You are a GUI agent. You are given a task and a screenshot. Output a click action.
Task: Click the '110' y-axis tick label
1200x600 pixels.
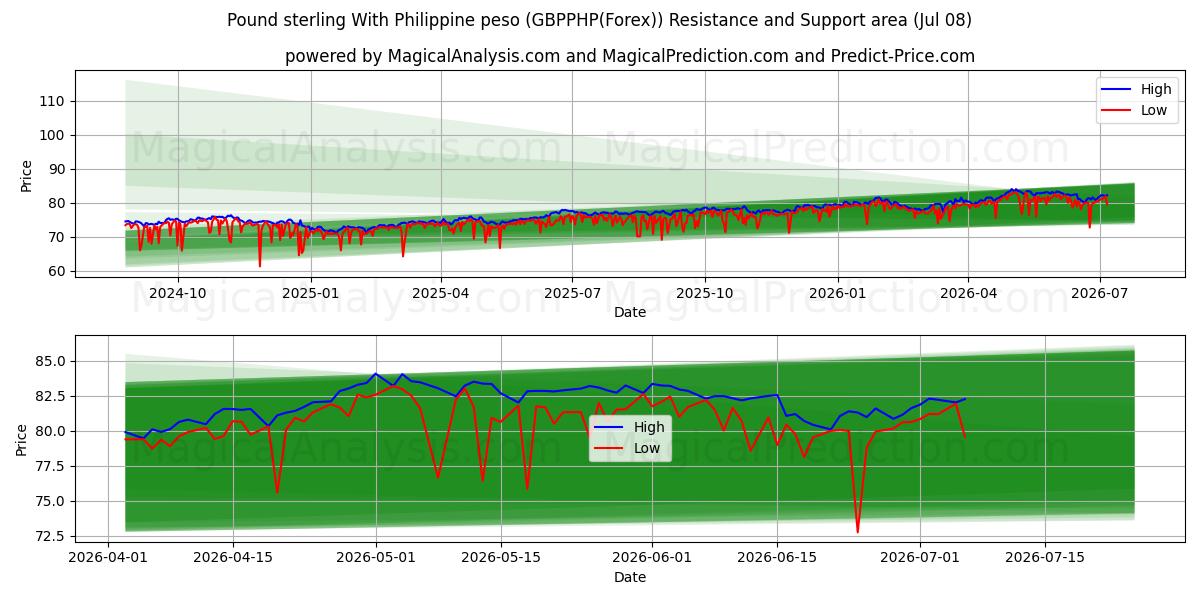click(54, 101)
